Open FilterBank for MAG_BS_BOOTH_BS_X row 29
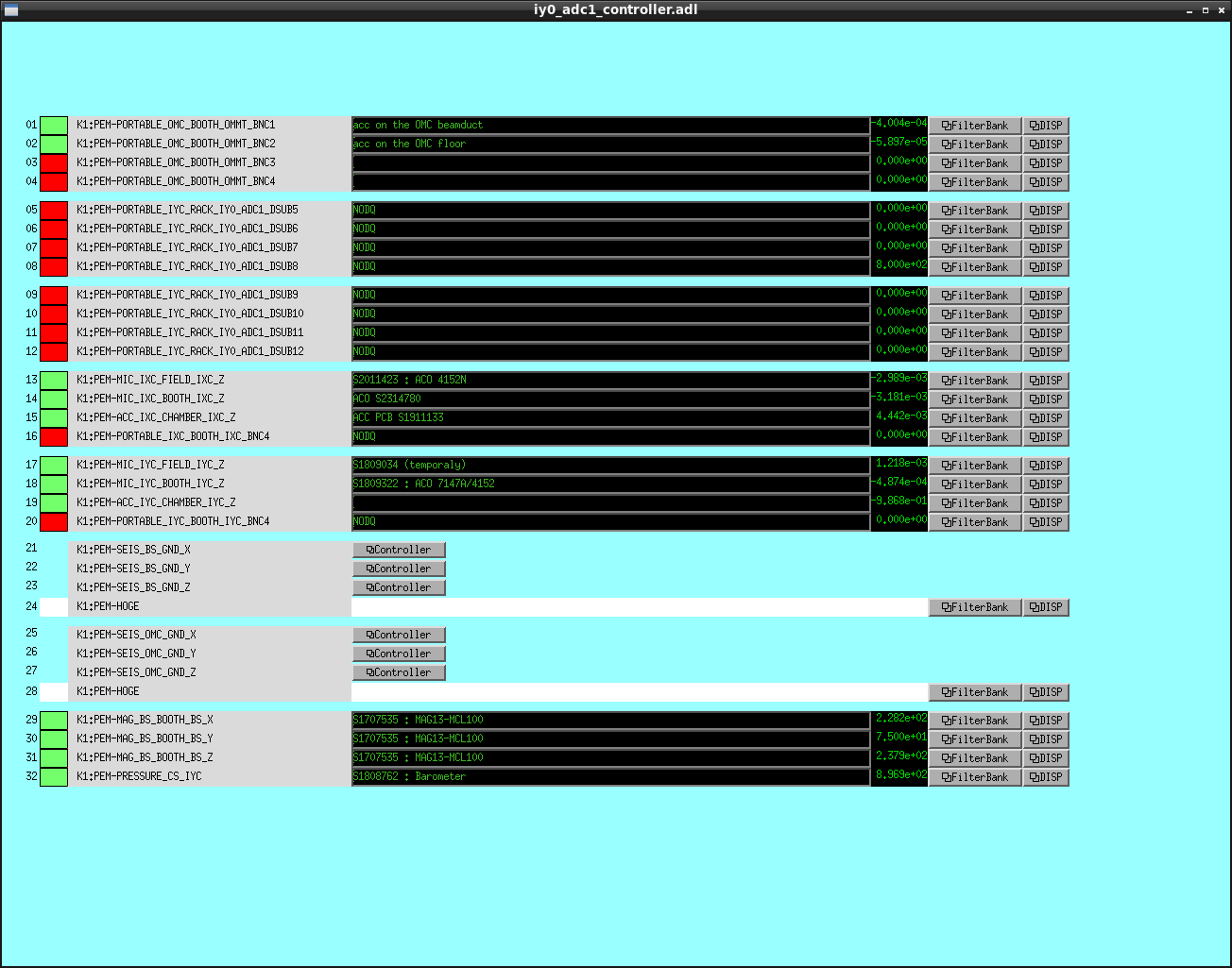This screenshot has width=1232, height=968. pyautogui.click(x=975, y=721)
